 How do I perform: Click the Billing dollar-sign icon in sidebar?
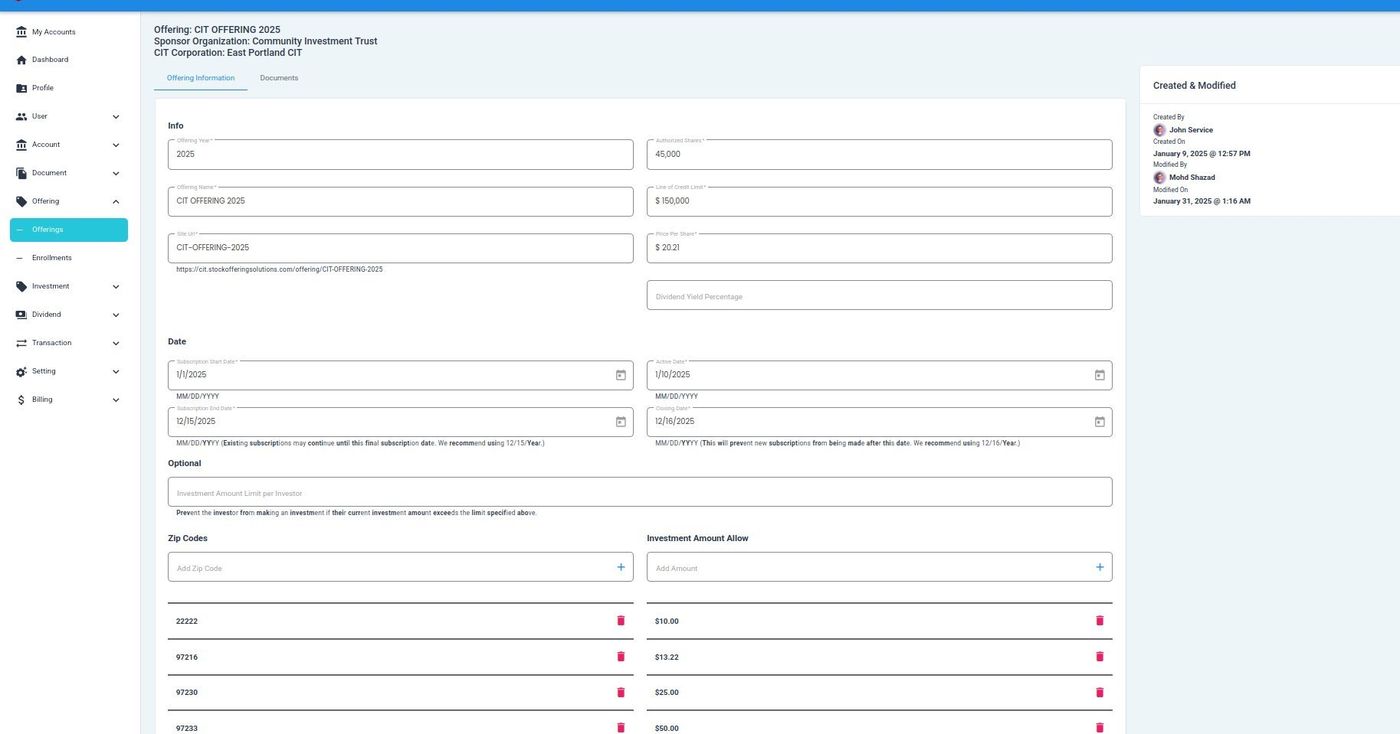coord(20,399)
